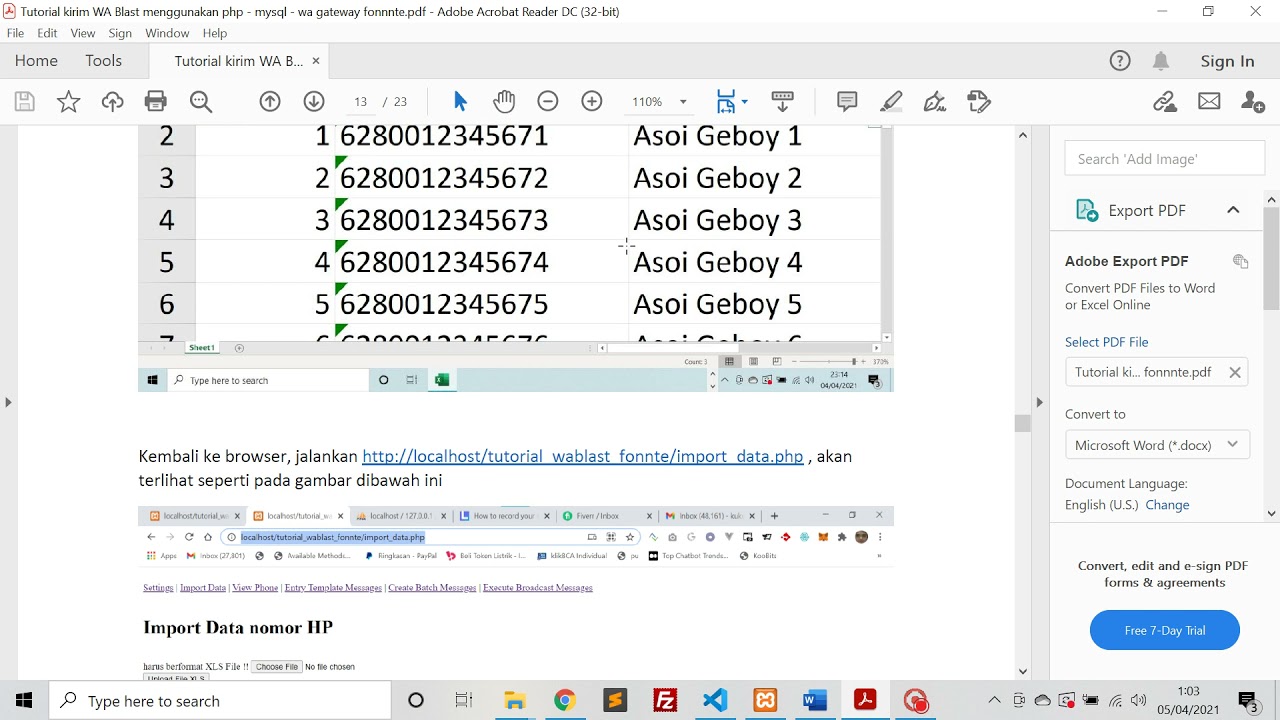The image size is (1280, 720).
Task: Click the right panel scrollbar thumb
Action: (1272, 258)
